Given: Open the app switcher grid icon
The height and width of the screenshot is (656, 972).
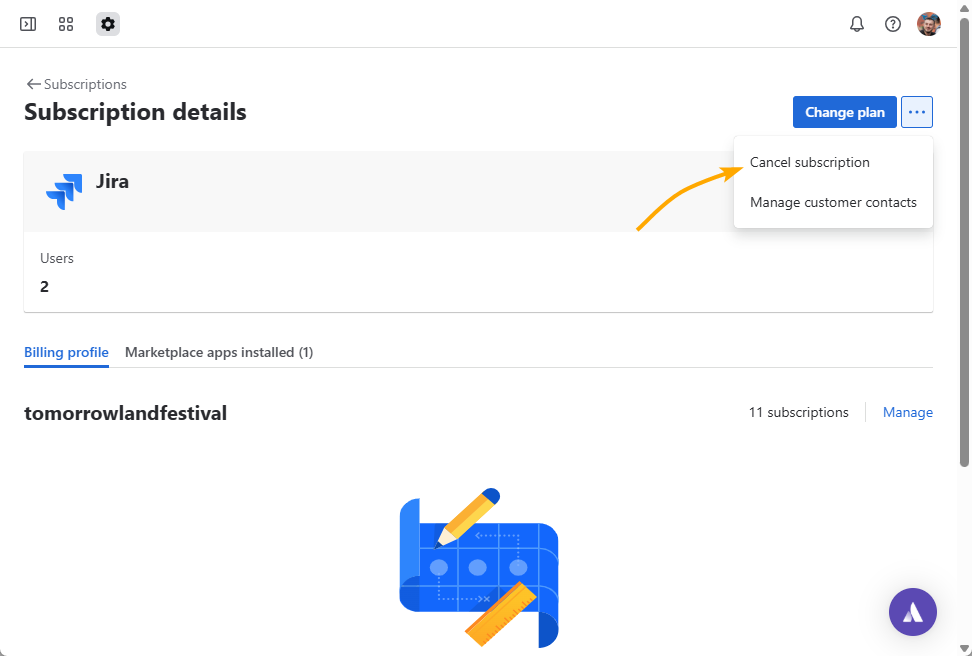Looking at the screenshot, I should point(66,24).
